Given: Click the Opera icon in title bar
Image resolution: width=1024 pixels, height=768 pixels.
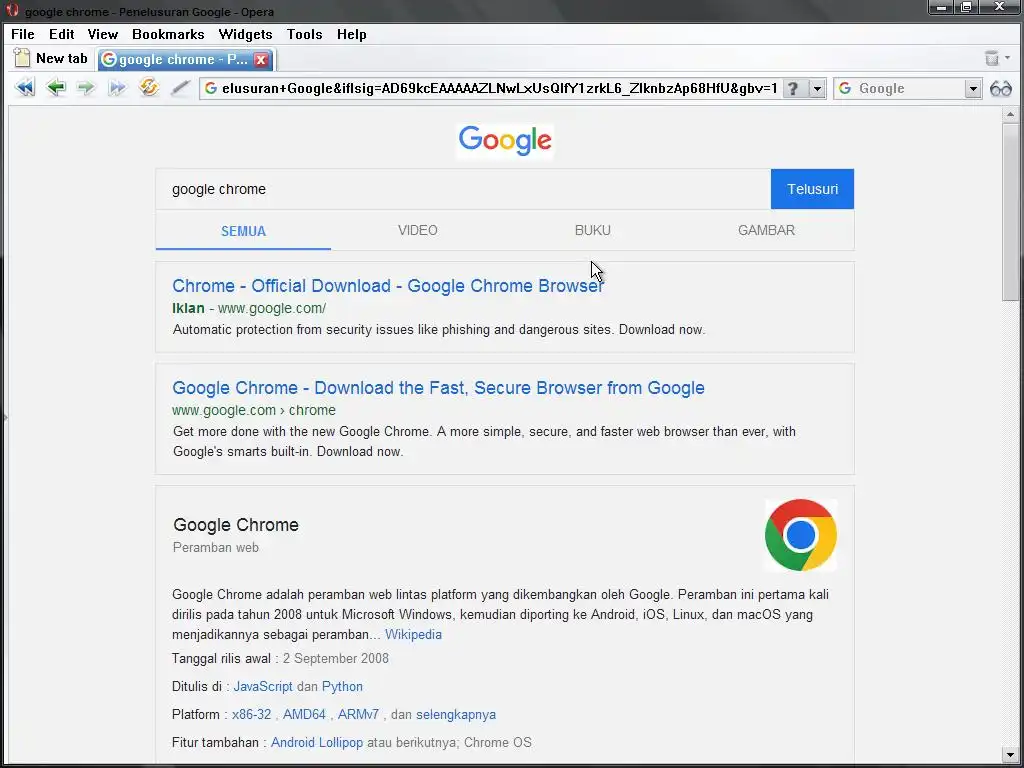Looking at the screenshot, I should click(x=12, y=10).
